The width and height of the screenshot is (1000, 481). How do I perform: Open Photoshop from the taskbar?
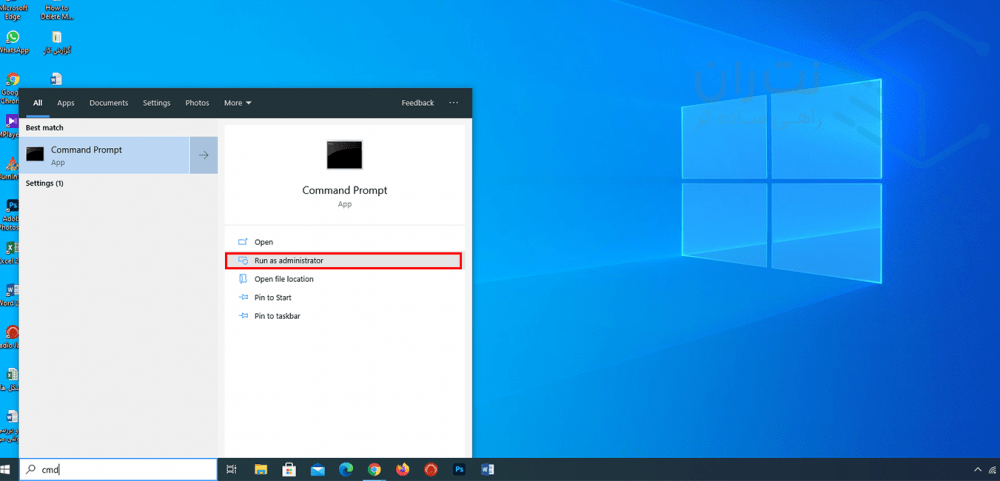(x=459, y=469)
